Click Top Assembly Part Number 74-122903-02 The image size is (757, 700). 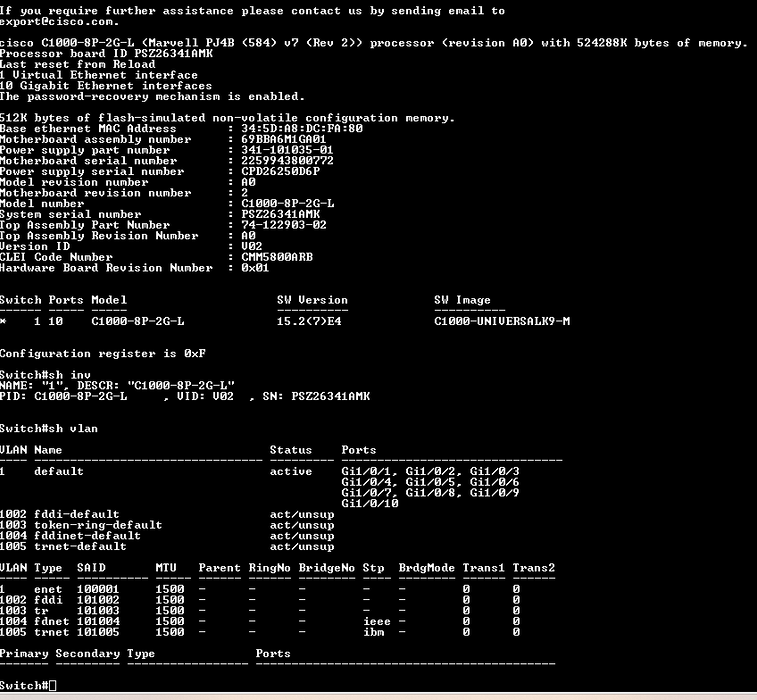284,225
